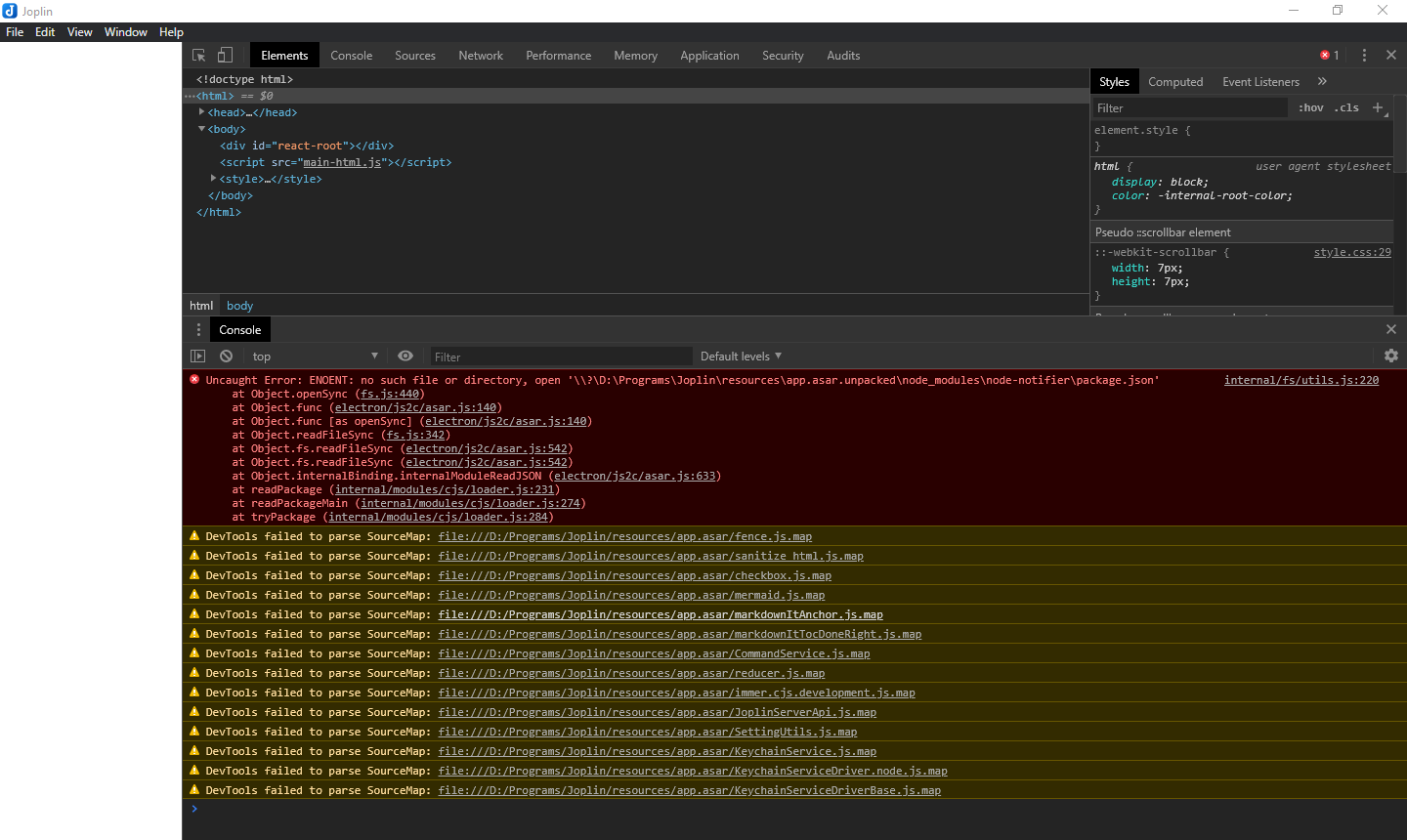Create live expression with eye icon
Viewport: 1407px width, 840px height.
tap(405, 357)
